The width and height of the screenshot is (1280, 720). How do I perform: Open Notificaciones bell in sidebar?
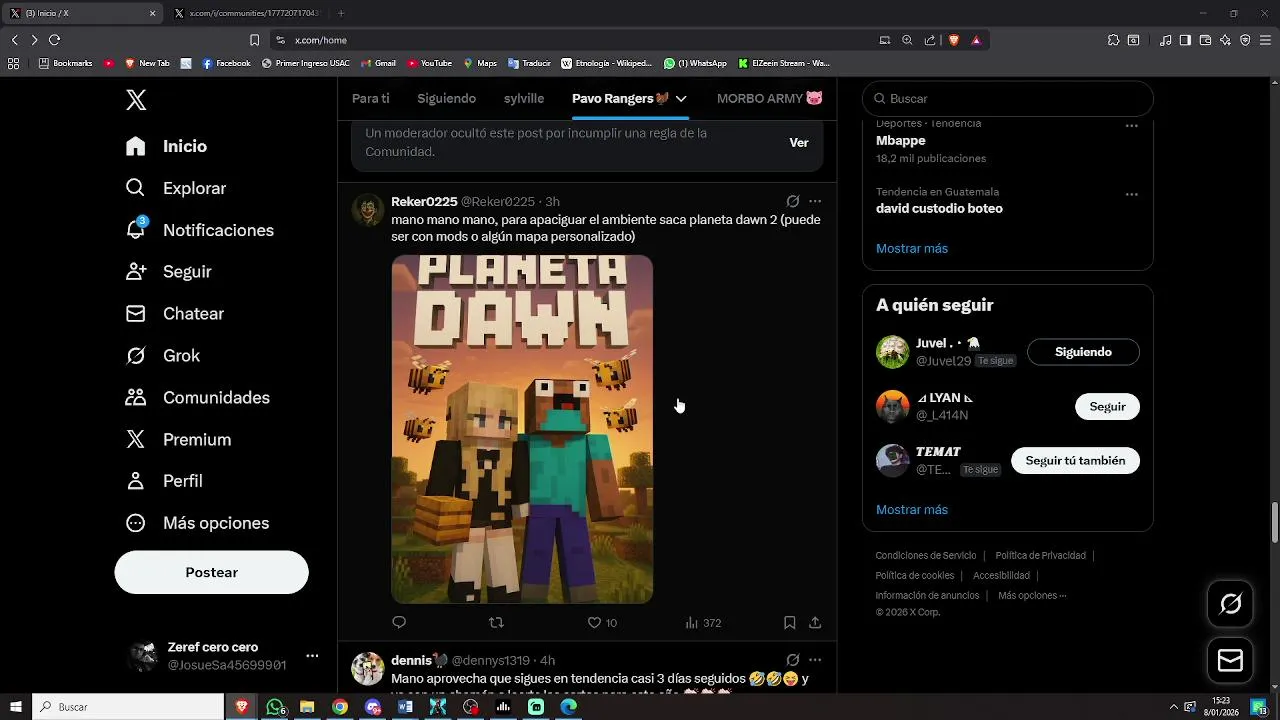tap(199, 230)
